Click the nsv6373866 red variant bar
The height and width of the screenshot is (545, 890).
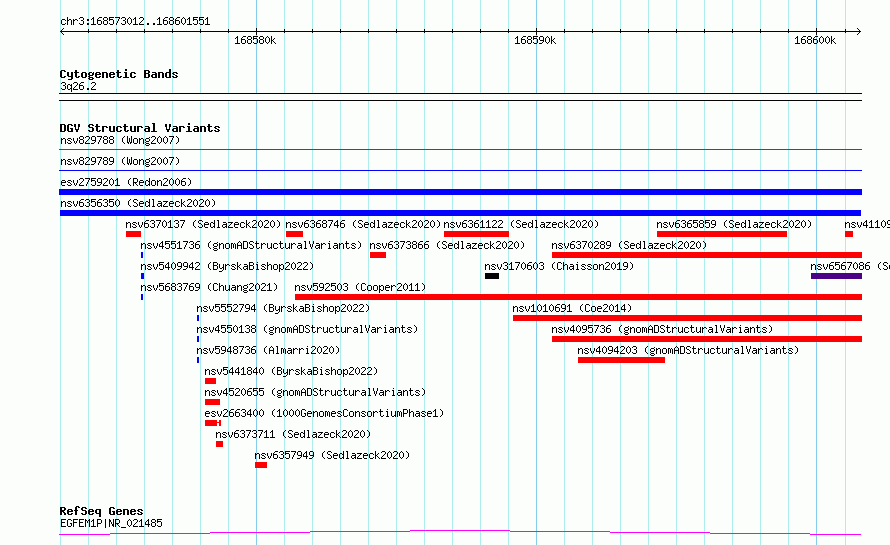[x=378, y=255]
